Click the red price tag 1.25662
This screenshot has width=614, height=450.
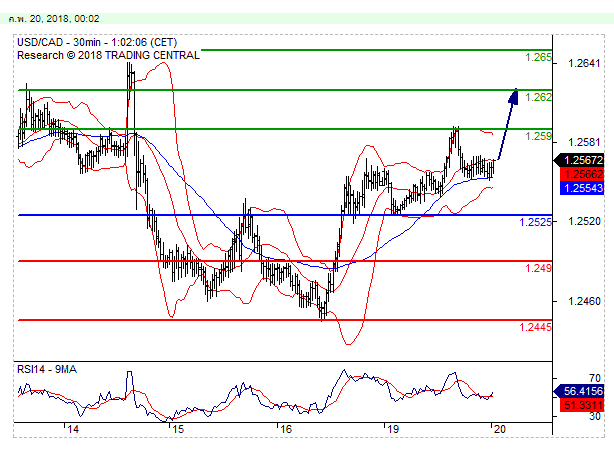[x=582, y=174]
